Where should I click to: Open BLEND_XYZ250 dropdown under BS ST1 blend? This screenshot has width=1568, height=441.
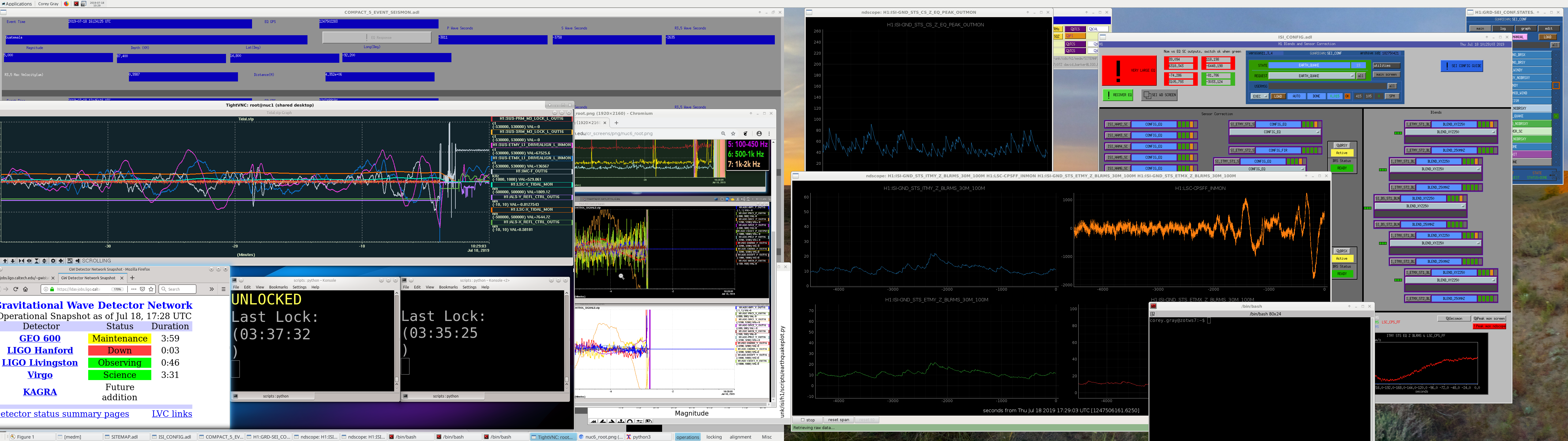point(1420,206)
